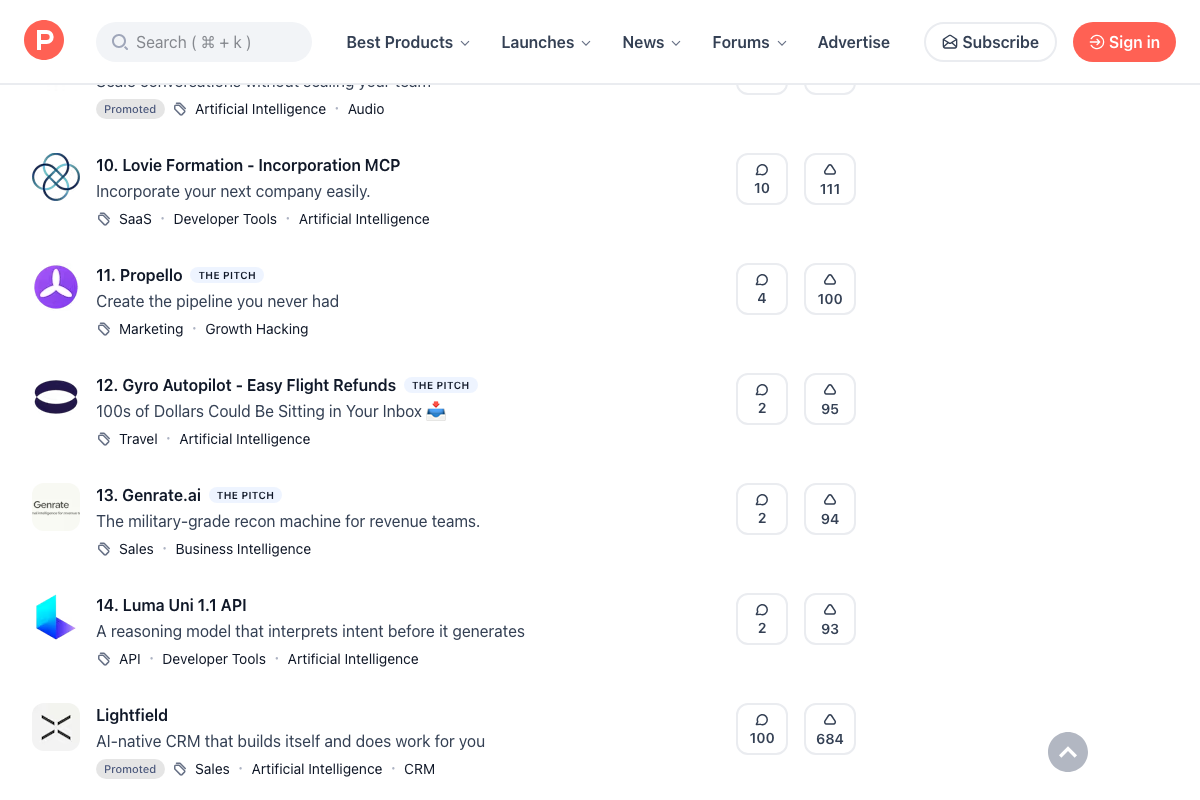Open 10. Lovie Formation - Incorporation MCP
This screenshot has height=800, width=1200.
pyautogui.click(x=248, y=165)
